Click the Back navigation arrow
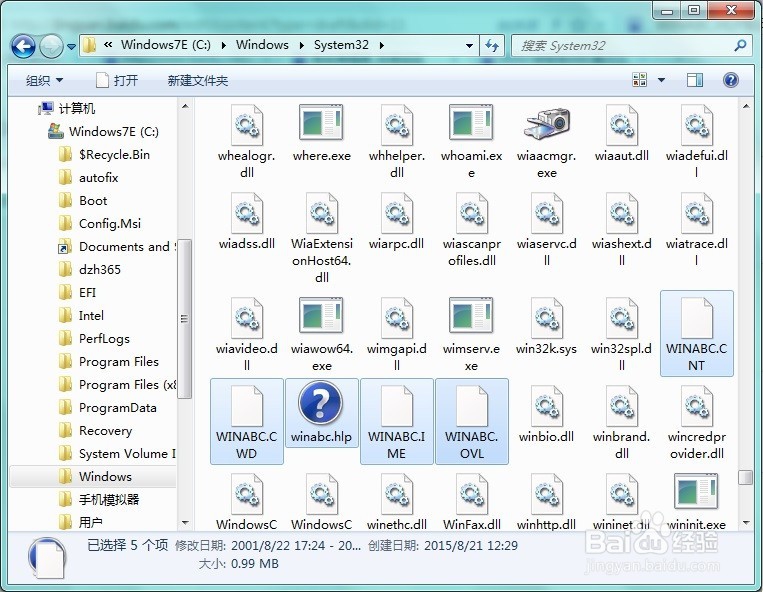This screenshot has height=592, width=763. coord(23,47)
